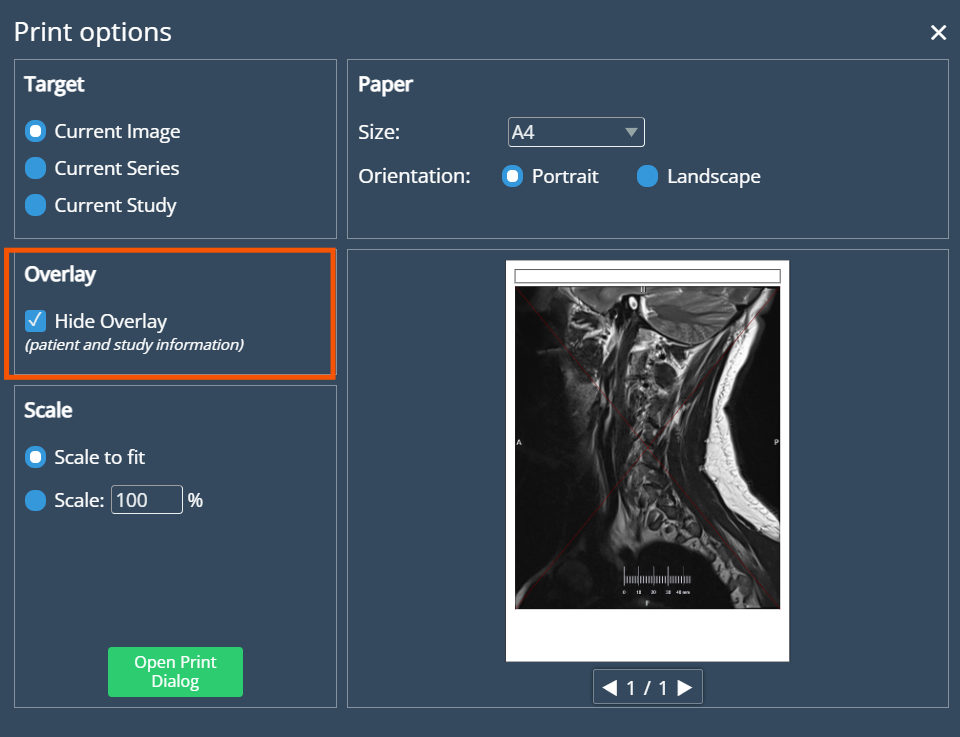The image size is (960, 737).
Task: Close the Print options dialog
Action: (x=938, y=33)
